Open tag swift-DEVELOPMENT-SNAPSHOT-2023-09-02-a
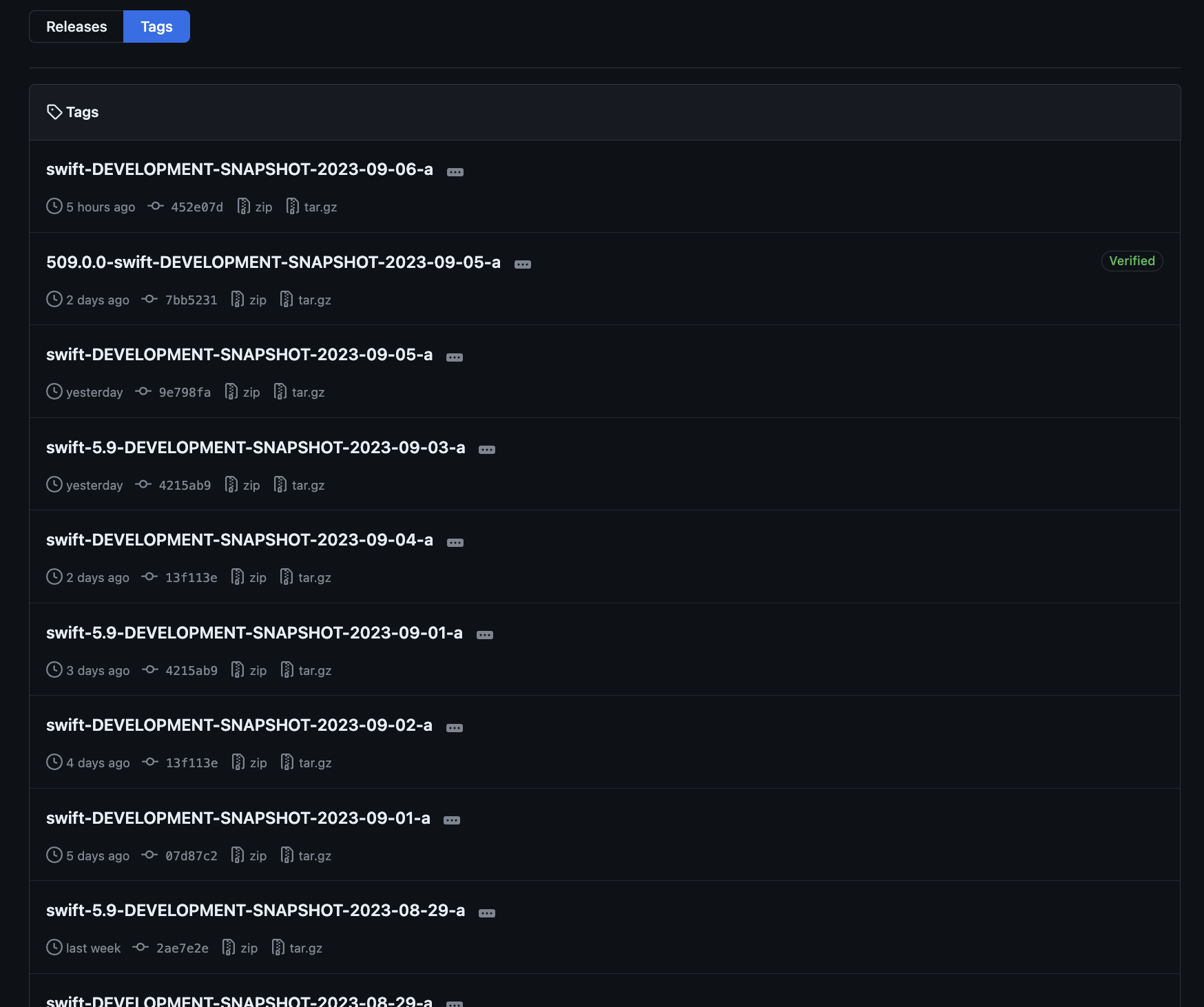1204x1007 pixels. [239, 725]
